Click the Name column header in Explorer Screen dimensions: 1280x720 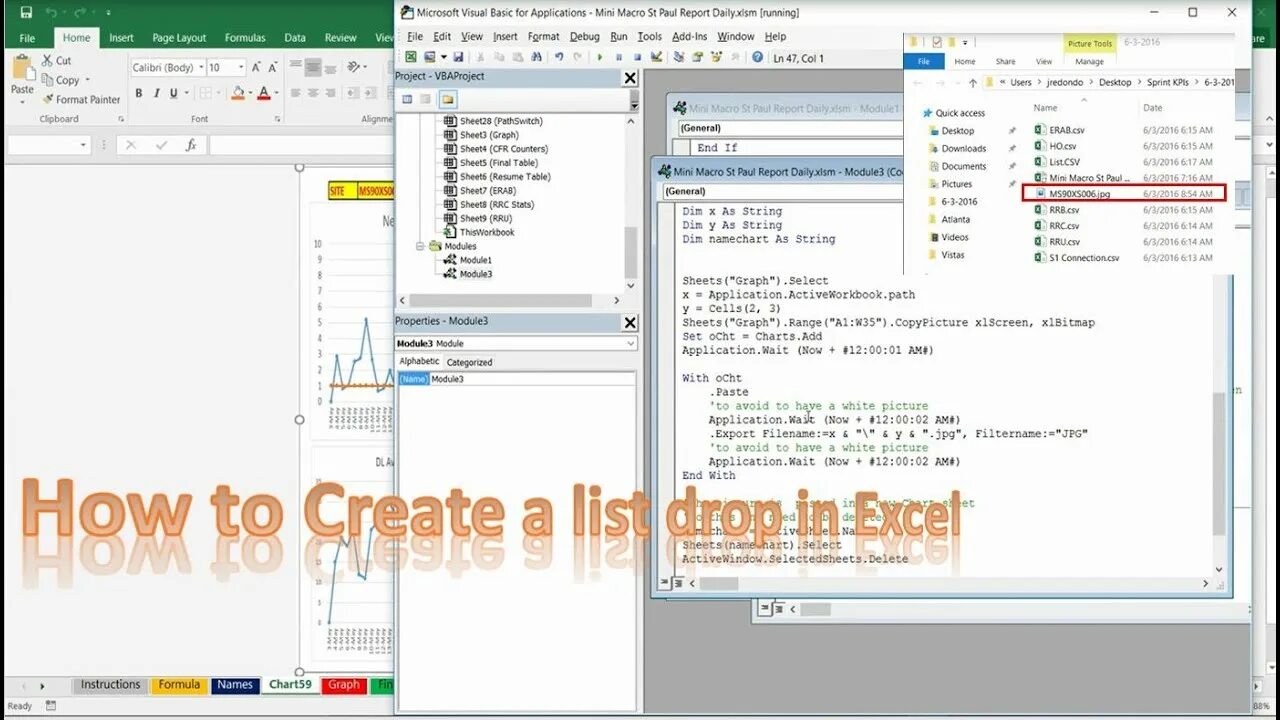click(x=1045, y=107)
